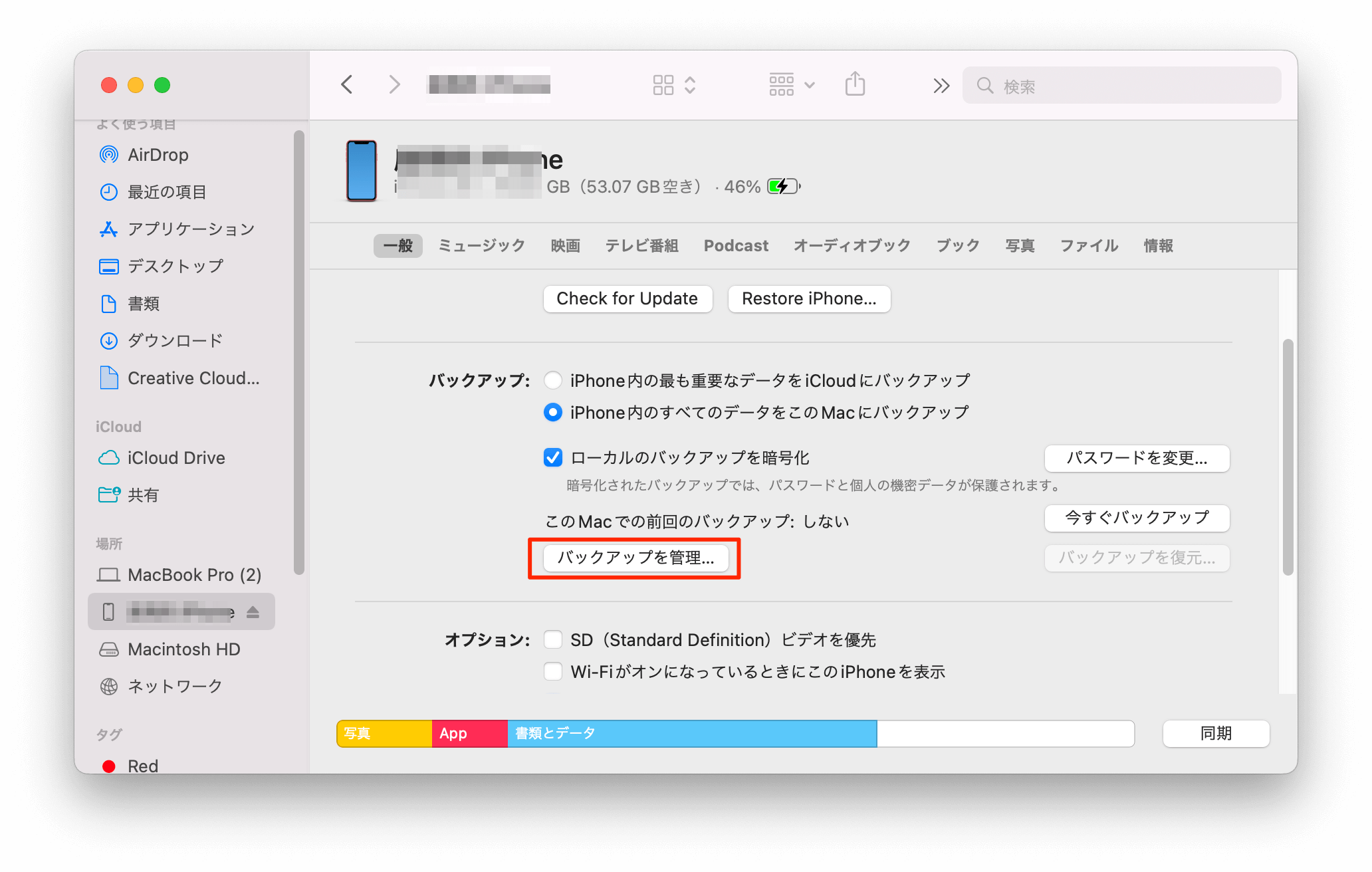
Task: Click Check for Update button
Action: click(626, 298)
